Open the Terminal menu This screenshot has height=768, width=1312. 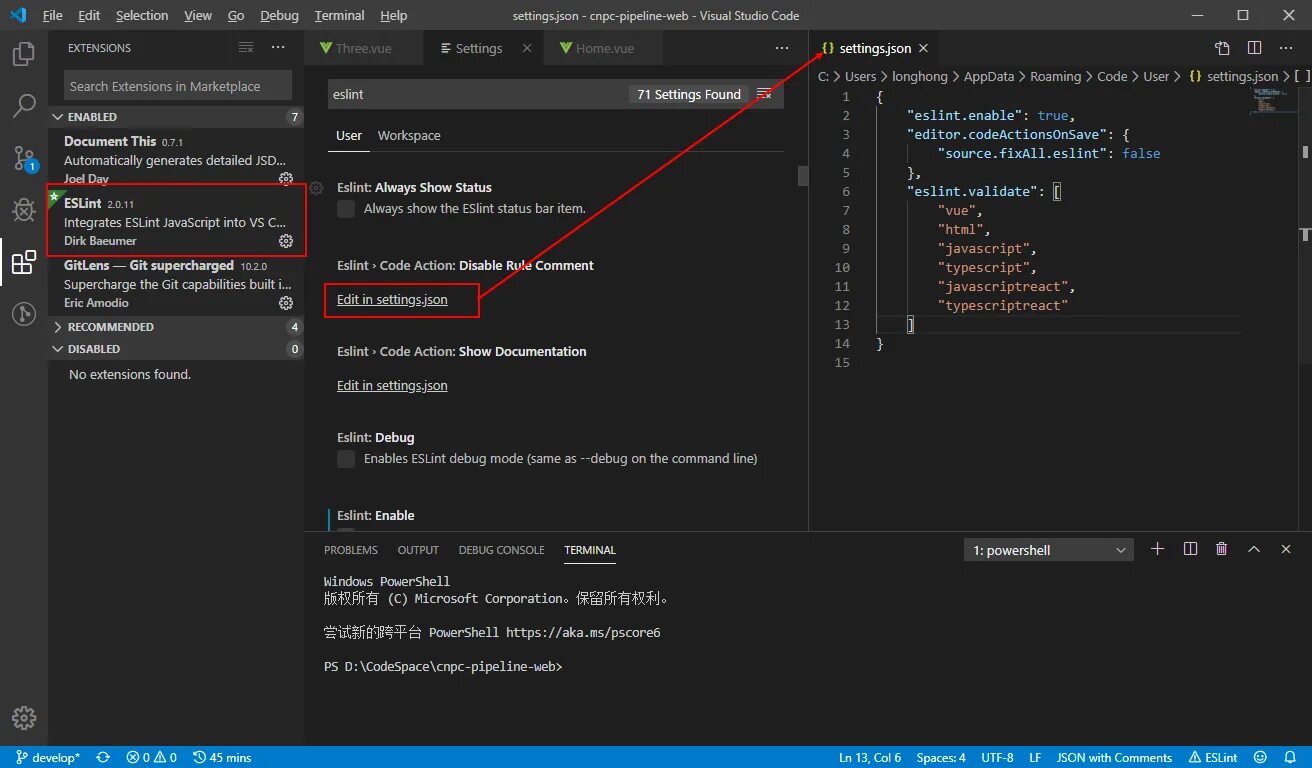(x=339, y=16)
